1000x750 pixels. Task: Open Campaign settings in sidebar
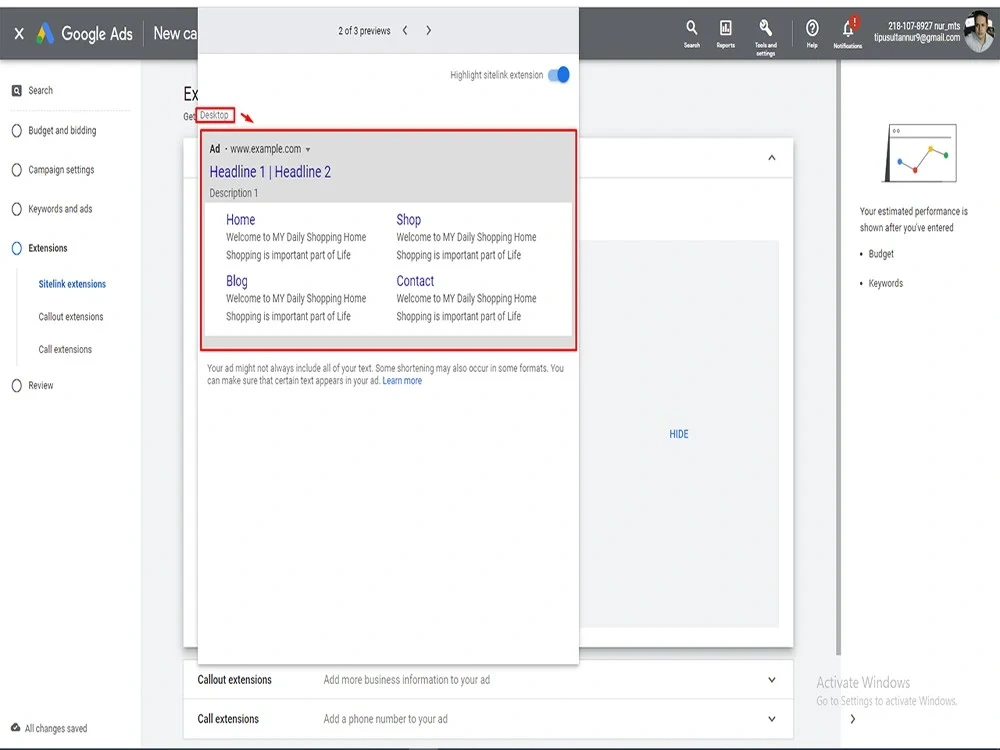[61, 170]
